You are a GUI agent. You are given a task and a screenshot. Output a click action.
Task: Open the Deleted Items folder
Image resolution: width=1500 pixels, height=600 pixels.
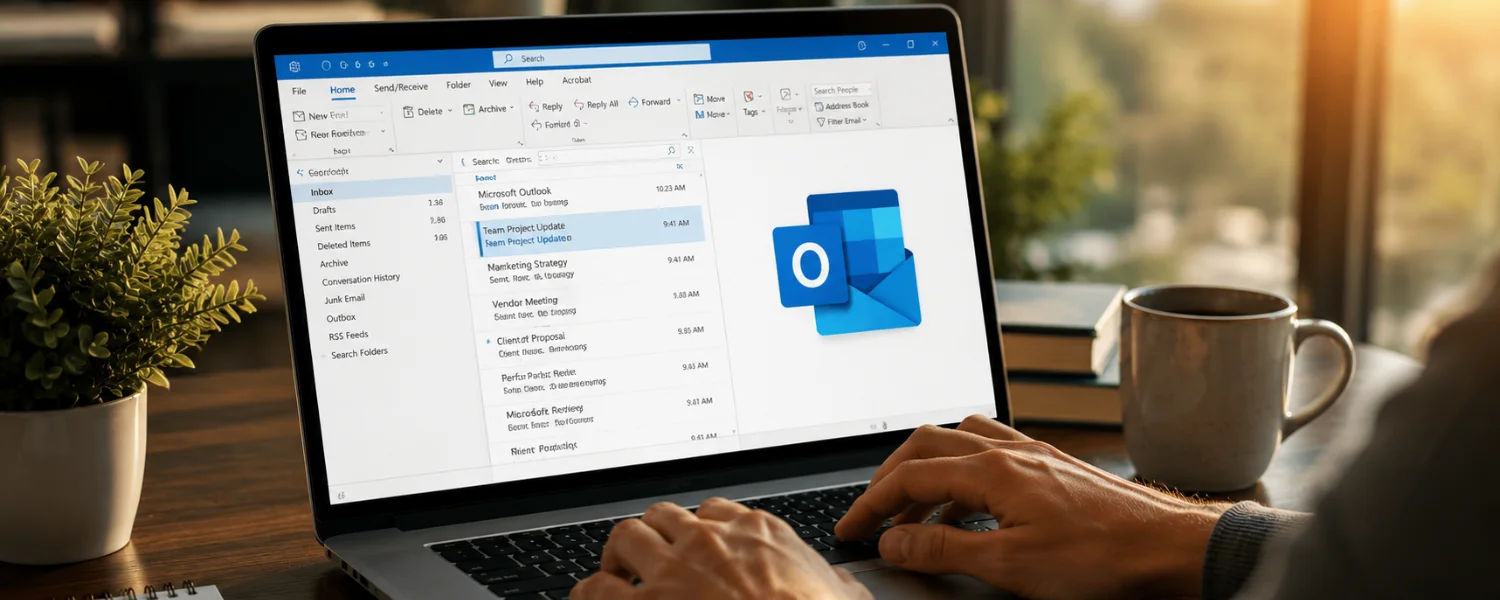tap(343, 245)
